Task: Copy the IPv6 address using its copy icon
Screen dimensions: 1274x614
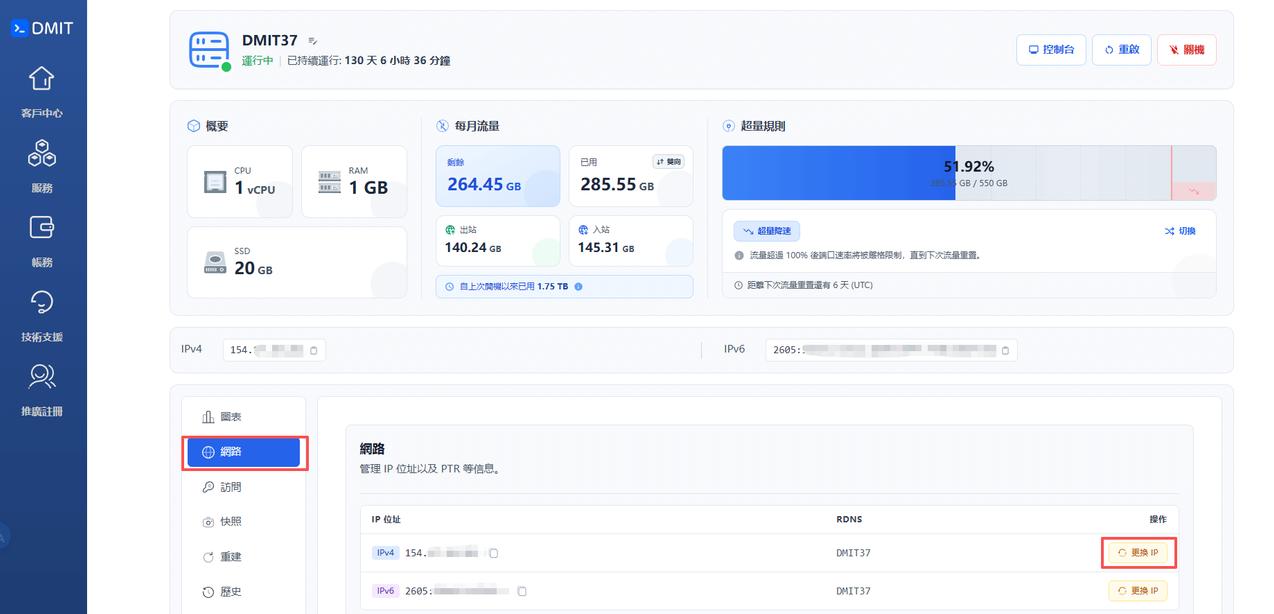Action: click(1004, 350)
